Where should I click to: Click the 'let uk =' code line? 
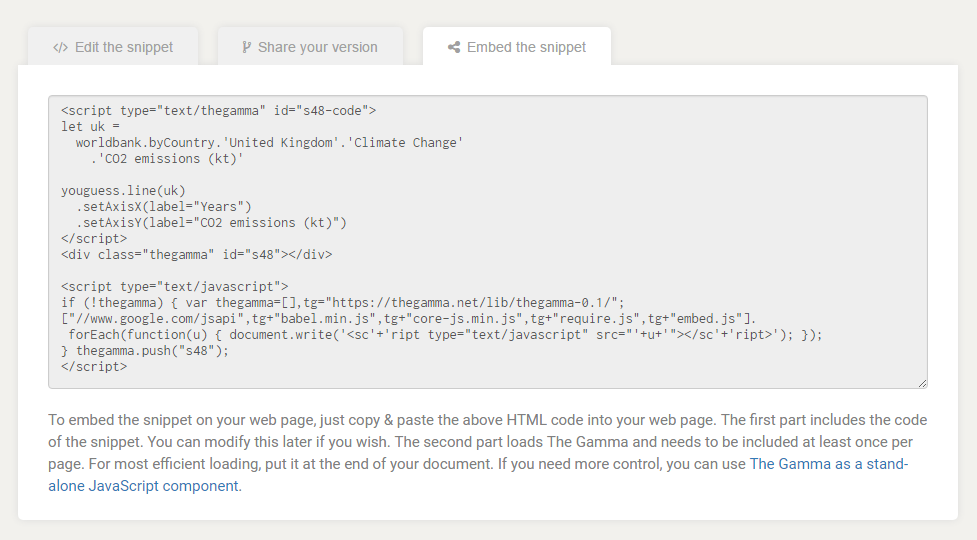click(90, 126)
